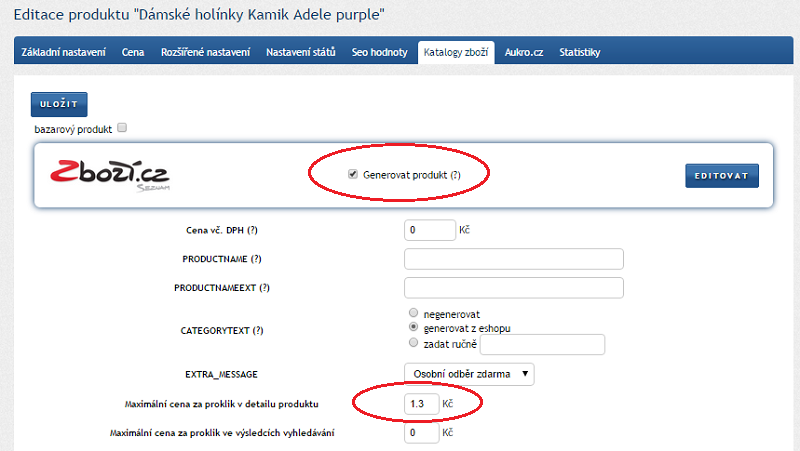Open the Nastavení států tab
The image size is (800, 451).
(x=301, y=52)
